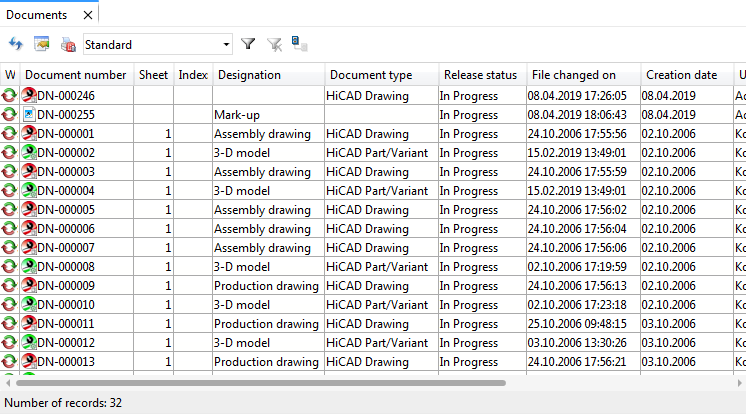Click green 3-D model icon beside DN-000002
The image size is (746, 414).
[x=29, y=153]
